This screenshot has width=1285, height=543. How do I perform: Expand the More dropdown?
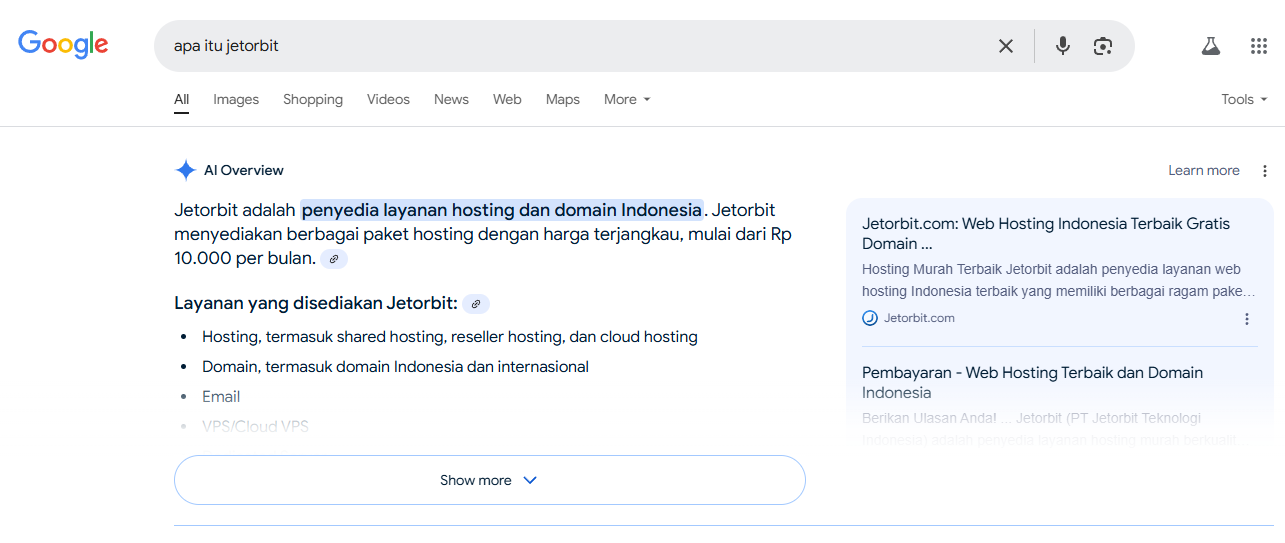[x=627, y=99]
